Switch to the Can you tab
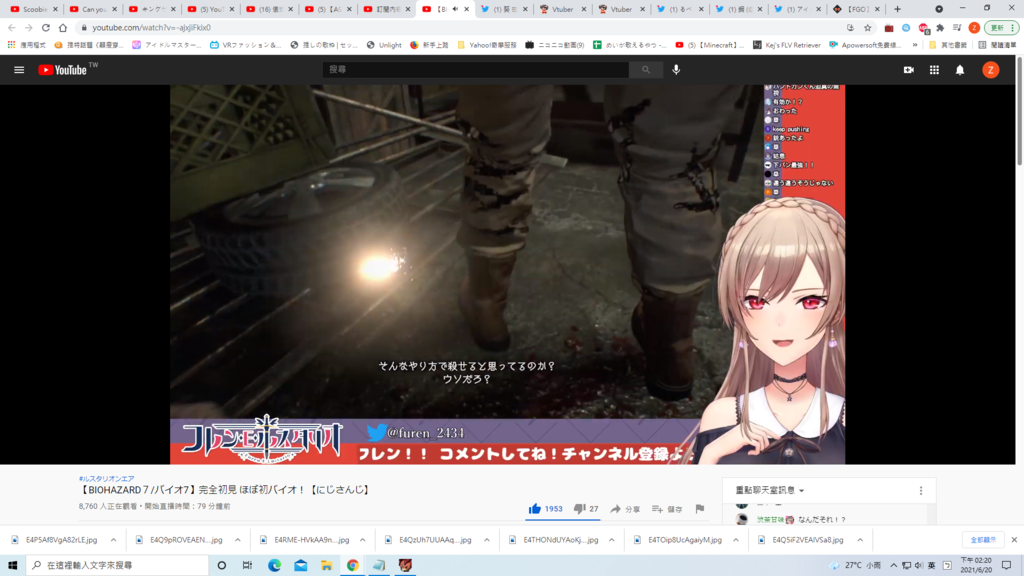Screen dimensions: 1024x576 (x=93, y=9)
